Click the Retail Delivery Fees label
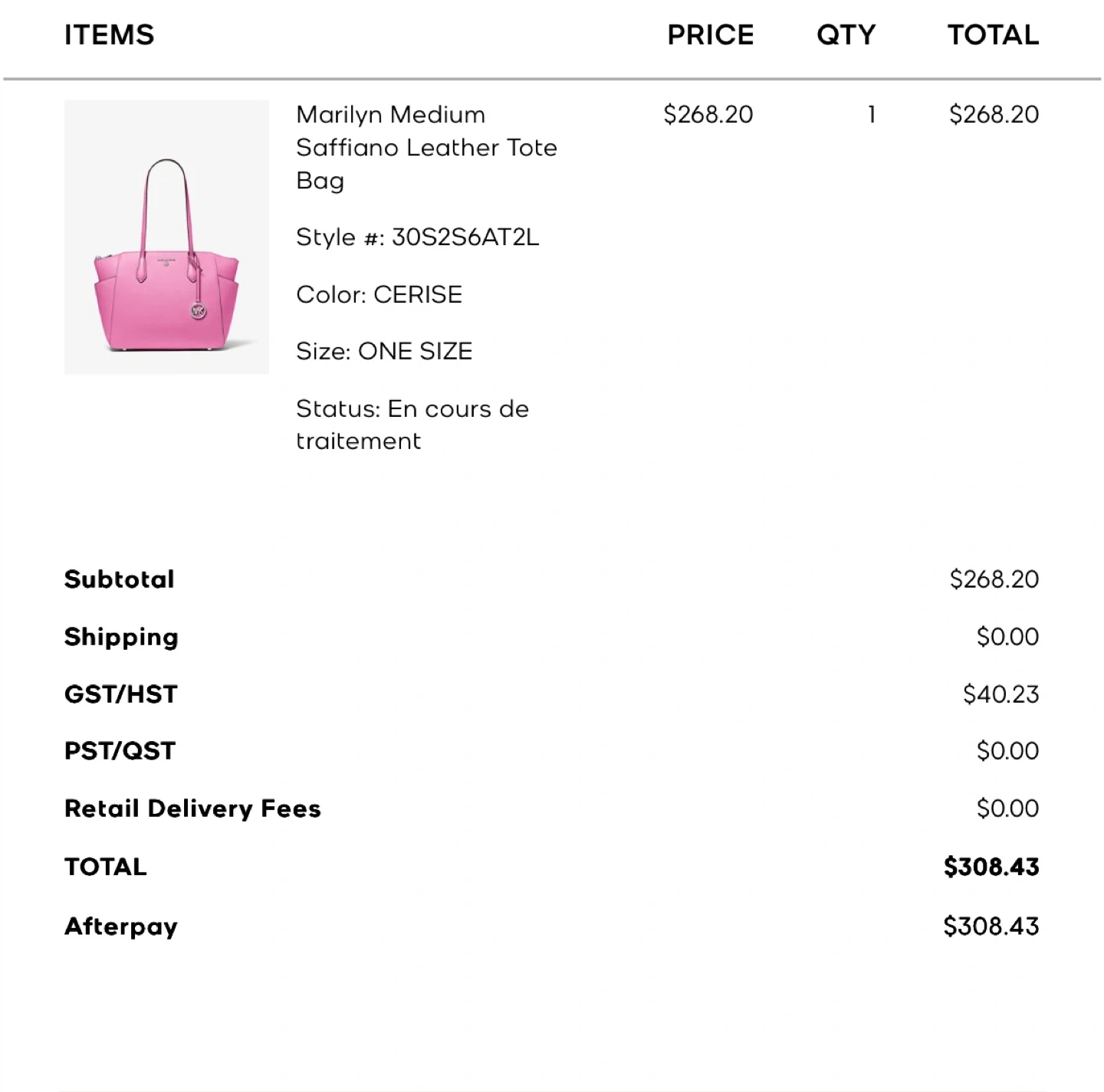The width and height of the screenshot is (1104, 1092). [x=192, y=808]
